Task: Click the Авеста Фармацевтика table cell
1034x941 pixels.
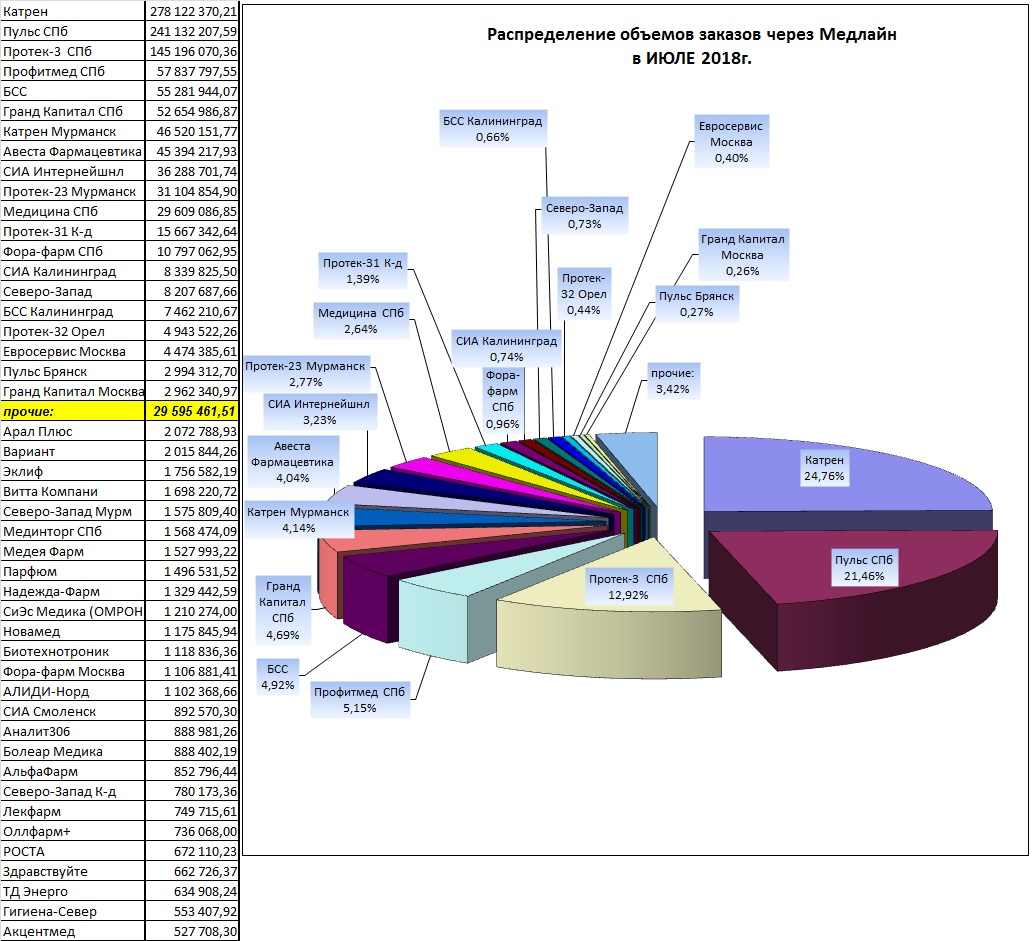Action: [x=73, y=152]
